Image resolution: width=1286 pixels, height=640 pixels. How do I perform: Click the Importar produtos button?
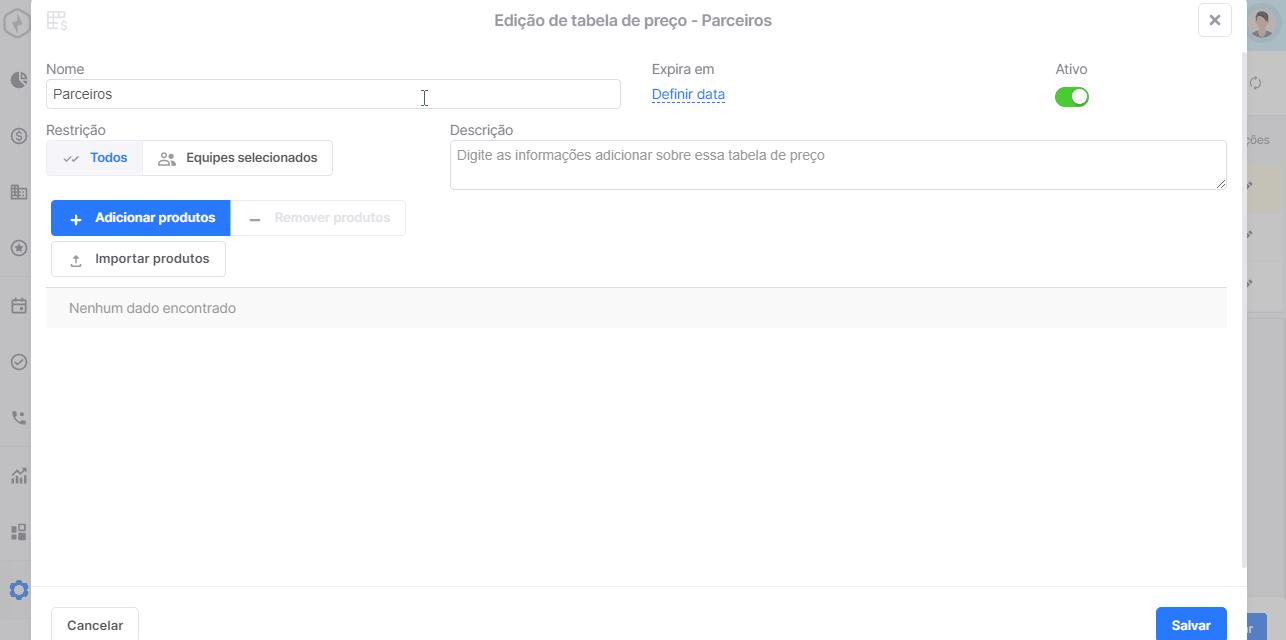point(138,259)
